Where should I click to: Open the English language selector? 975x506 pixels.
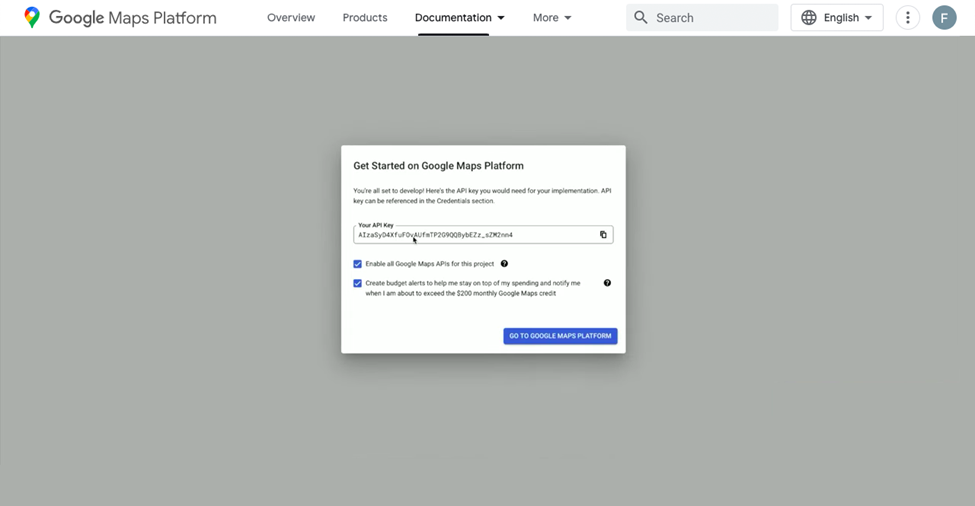(837, 17)
